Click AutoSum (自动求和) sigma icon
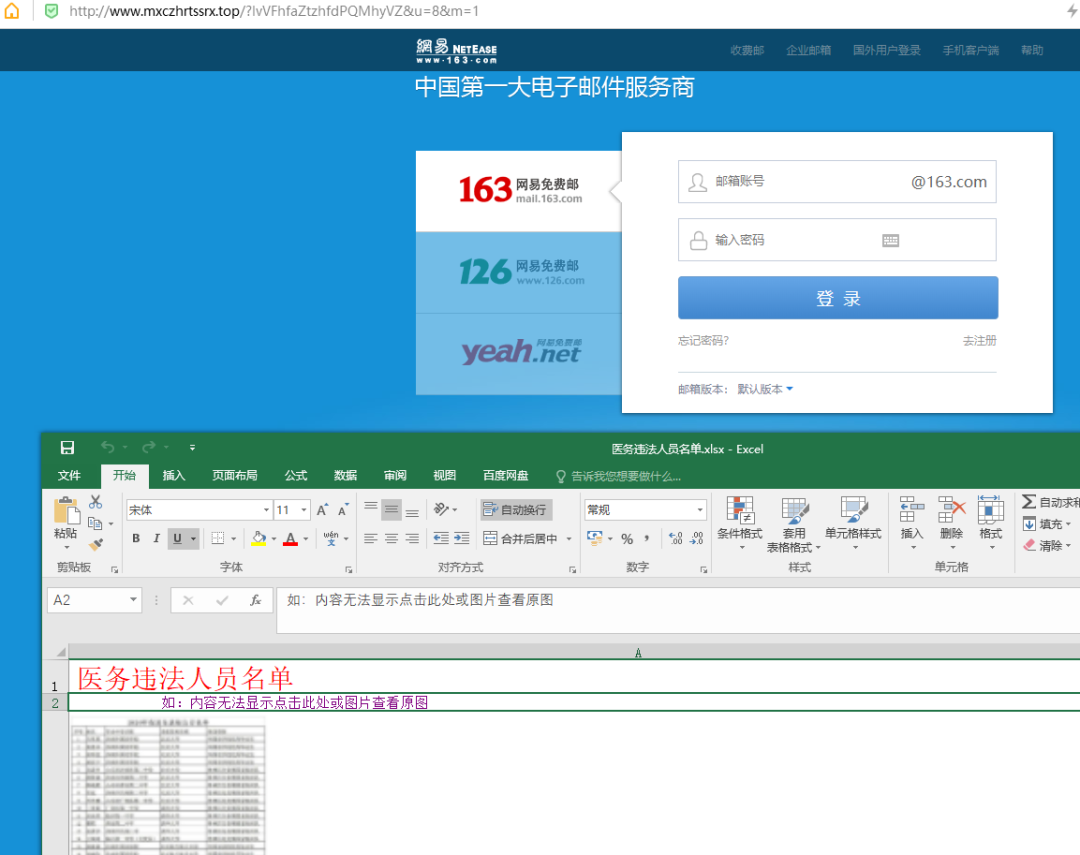Screen dimensions: 1080x855 click(1029, 502)
